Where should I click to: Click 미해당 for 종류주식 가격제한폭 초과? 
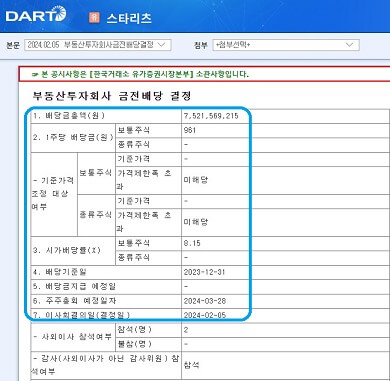coord(196,222)
